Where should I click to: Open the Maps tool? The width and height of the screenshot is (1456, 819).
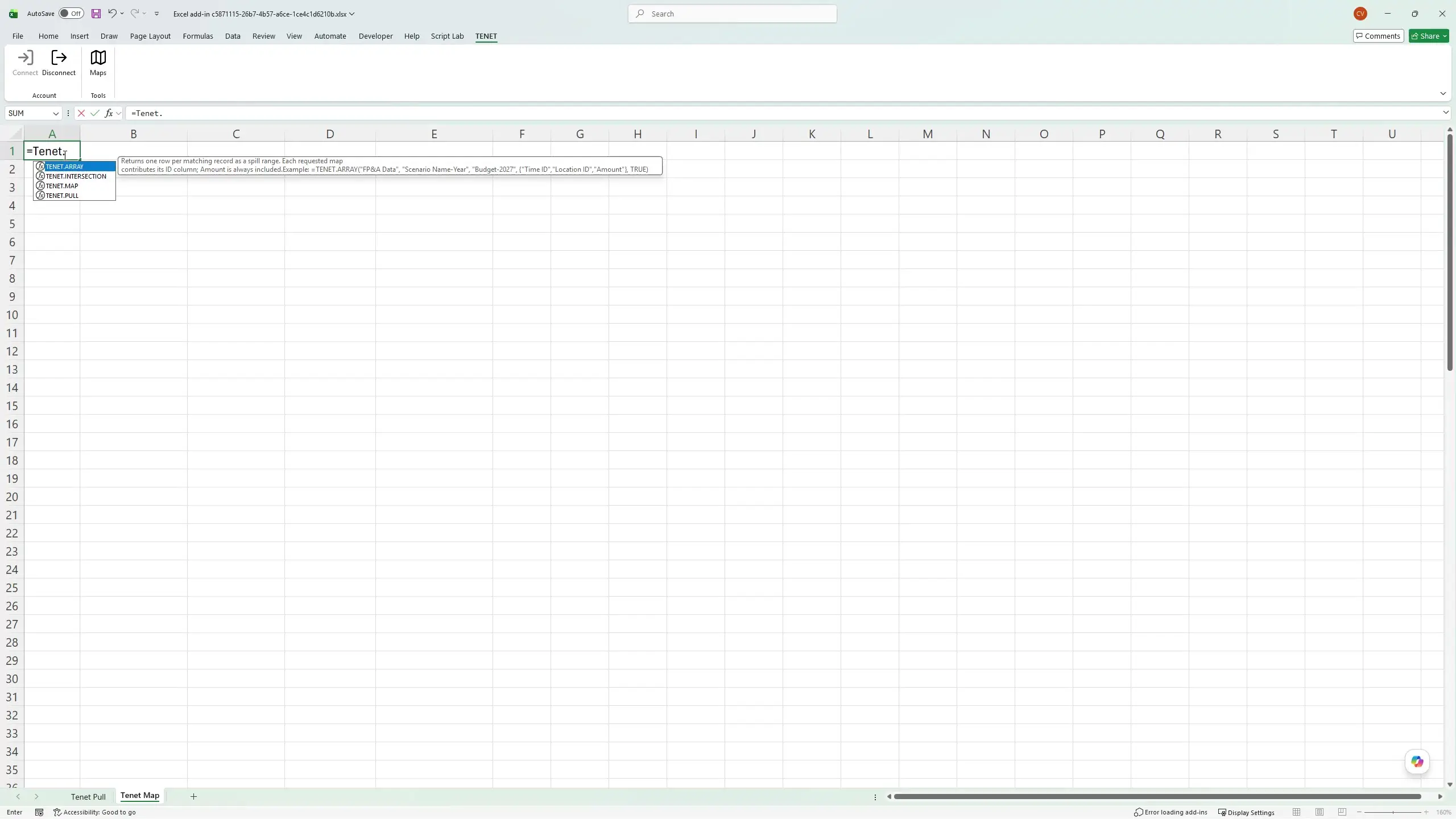[x=98, y=63]
